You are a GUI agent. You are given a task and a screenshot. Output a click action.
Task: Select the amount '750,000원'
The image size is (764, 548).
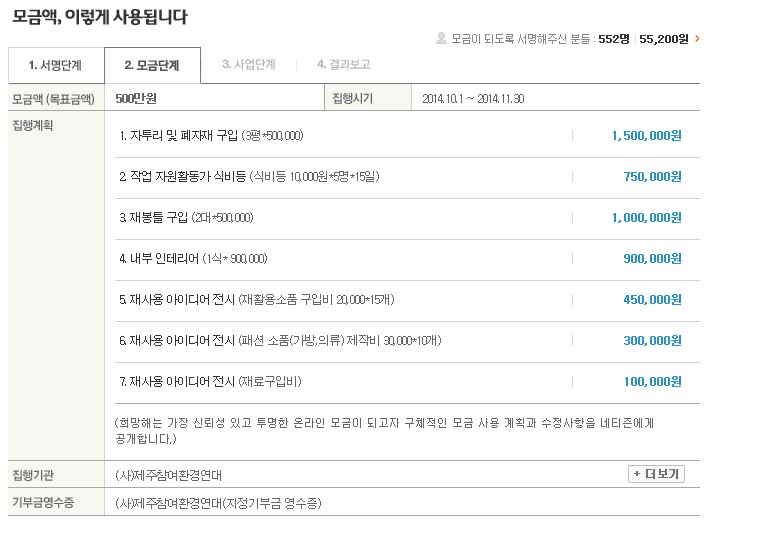click(x=652, y=176)
